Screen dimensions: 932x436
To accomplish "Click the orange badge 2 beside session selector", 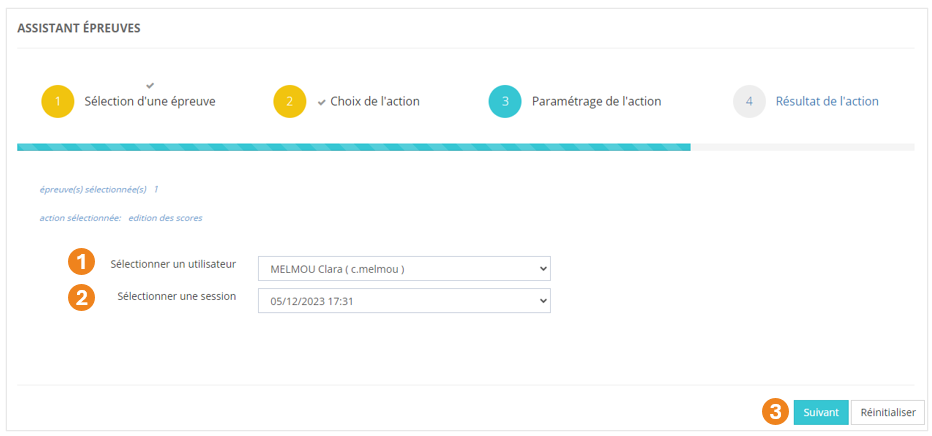I will [x=81, y=297].
